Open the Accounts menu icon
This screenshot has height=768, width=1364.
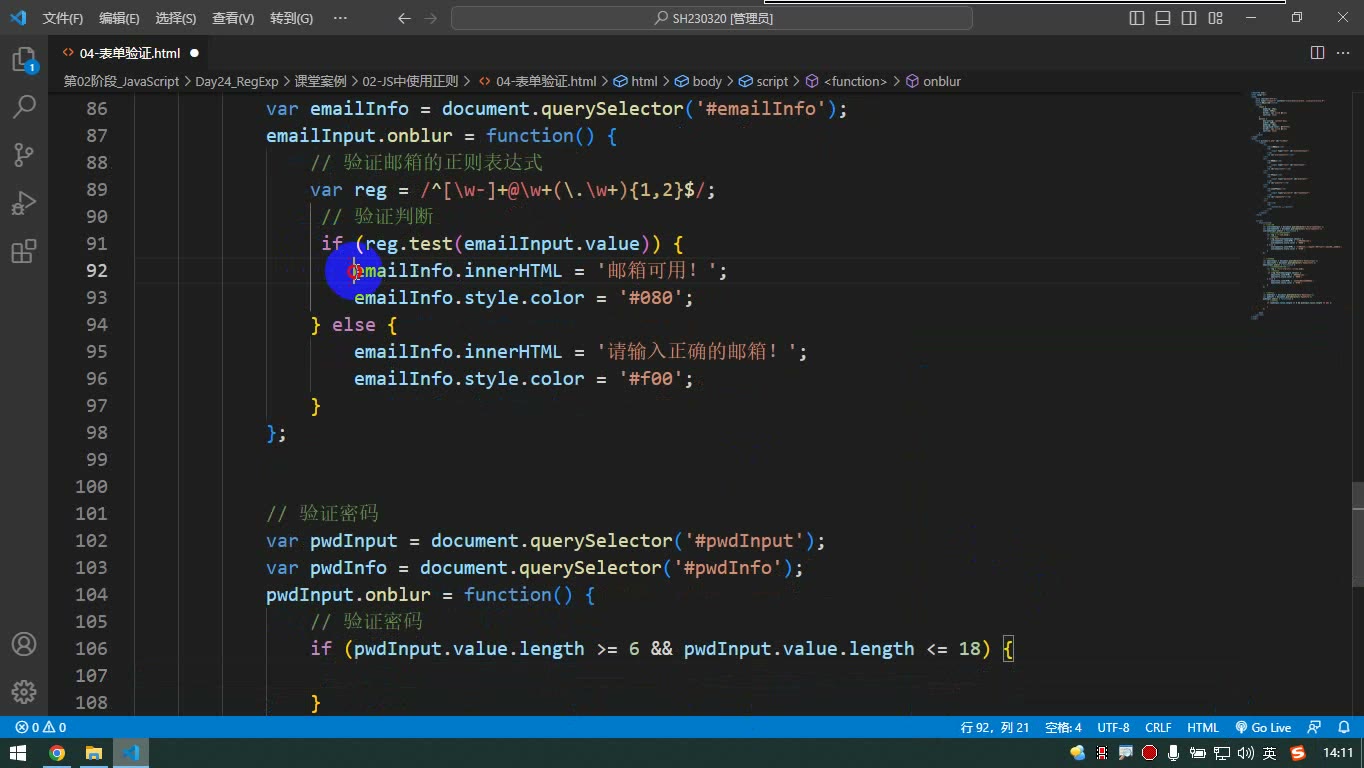tap(24, 644)
